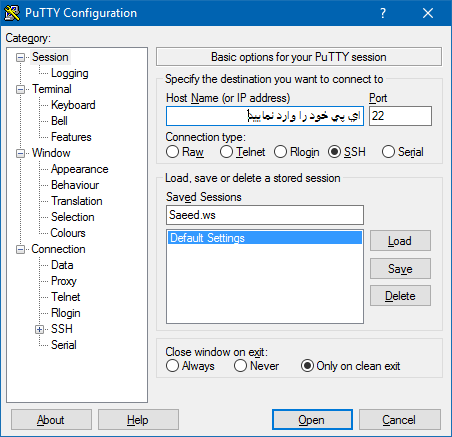Collapse the Connection tree node
The width and height of the screenshot is (452, 437).
20,250
